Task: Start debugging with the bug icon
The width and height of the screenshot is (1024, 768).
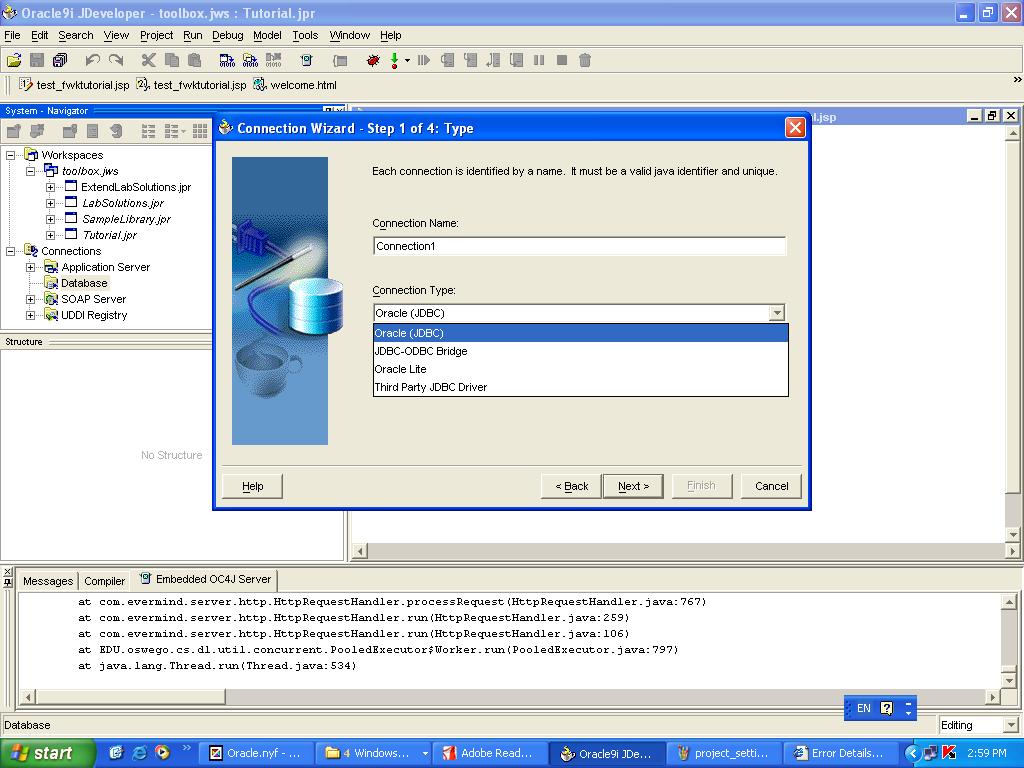Action: [x=373, y=61]
